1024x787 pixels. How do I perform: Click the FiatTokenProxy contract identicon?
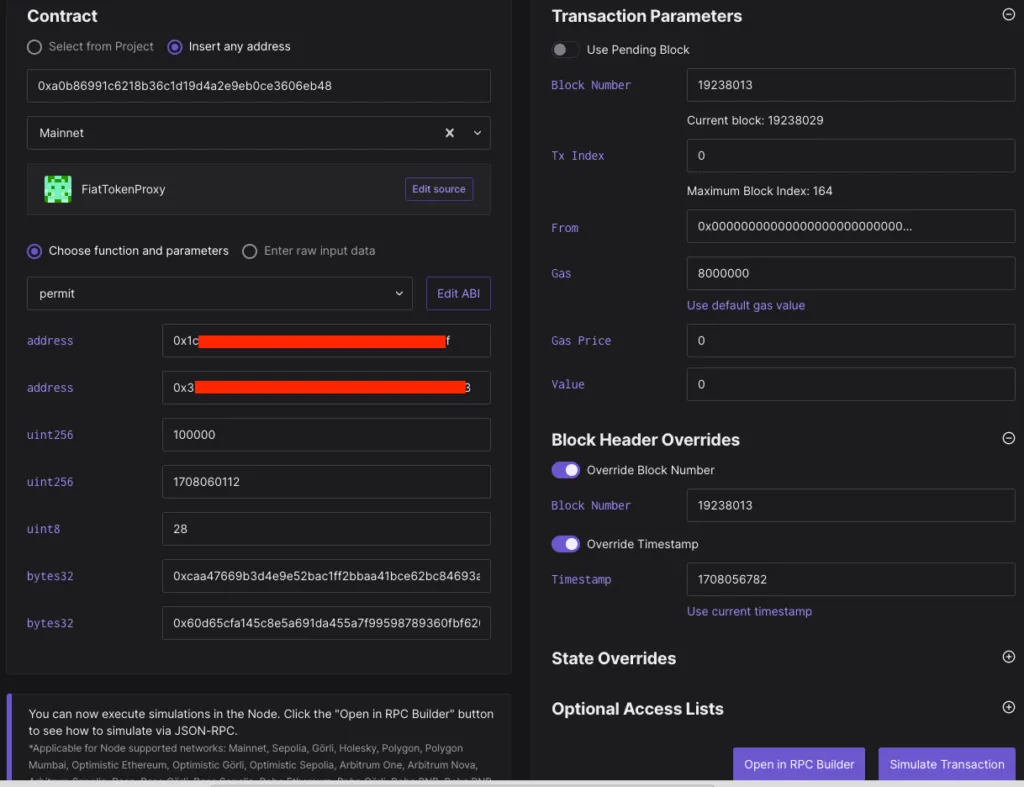(x=57, y=189)
